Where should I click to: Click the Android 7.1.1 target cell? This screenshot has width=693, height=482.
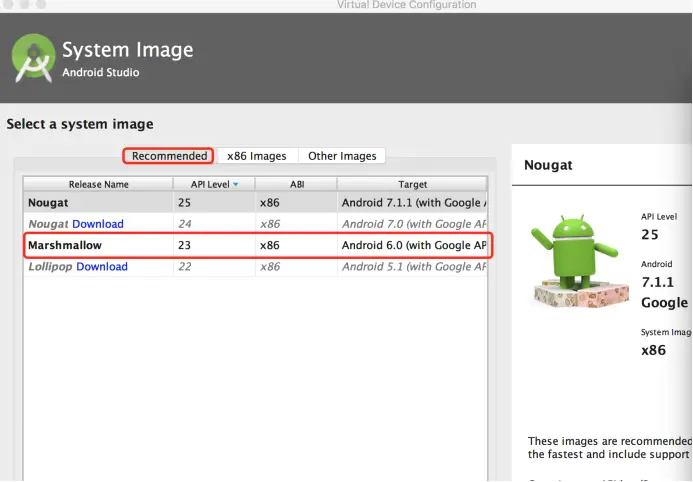click(412, 202)
